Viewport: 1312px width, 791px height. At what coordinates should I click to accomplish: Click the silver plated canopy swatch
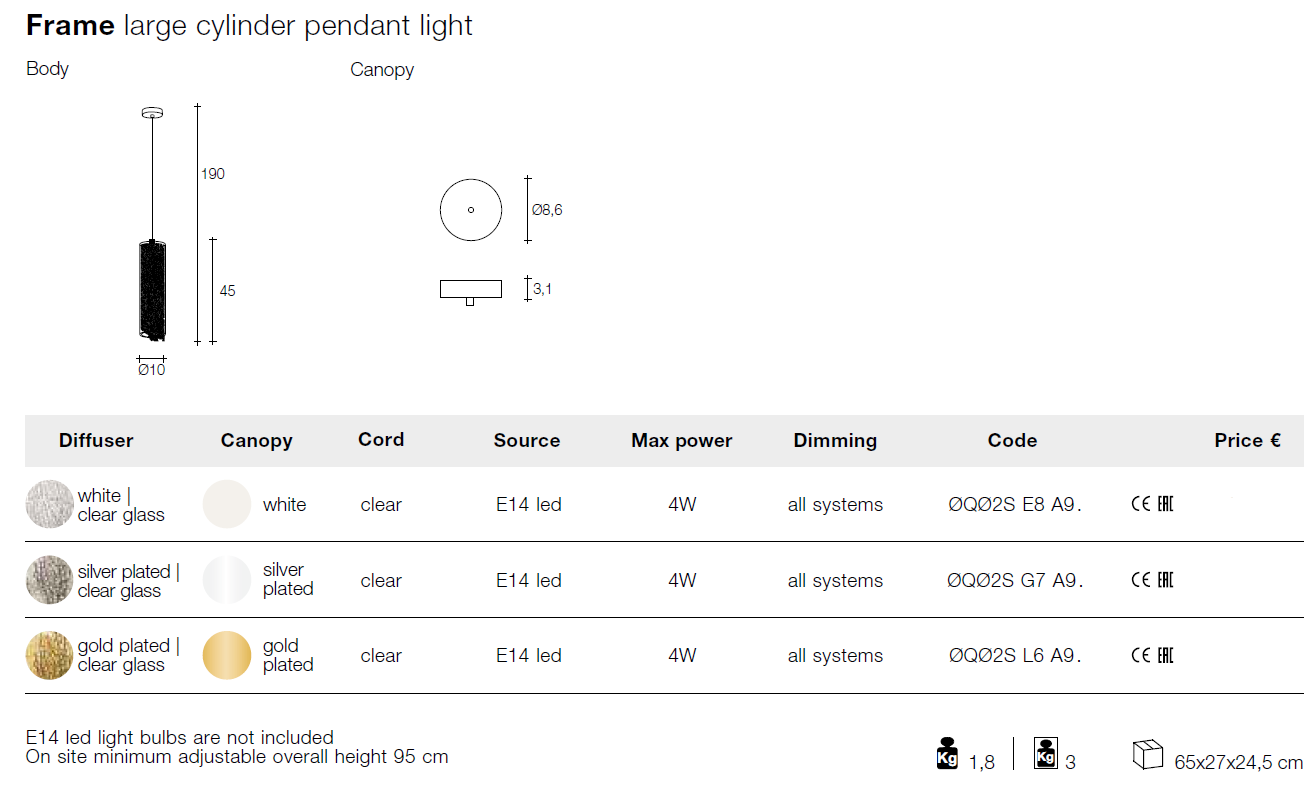(x=227, y=580)
